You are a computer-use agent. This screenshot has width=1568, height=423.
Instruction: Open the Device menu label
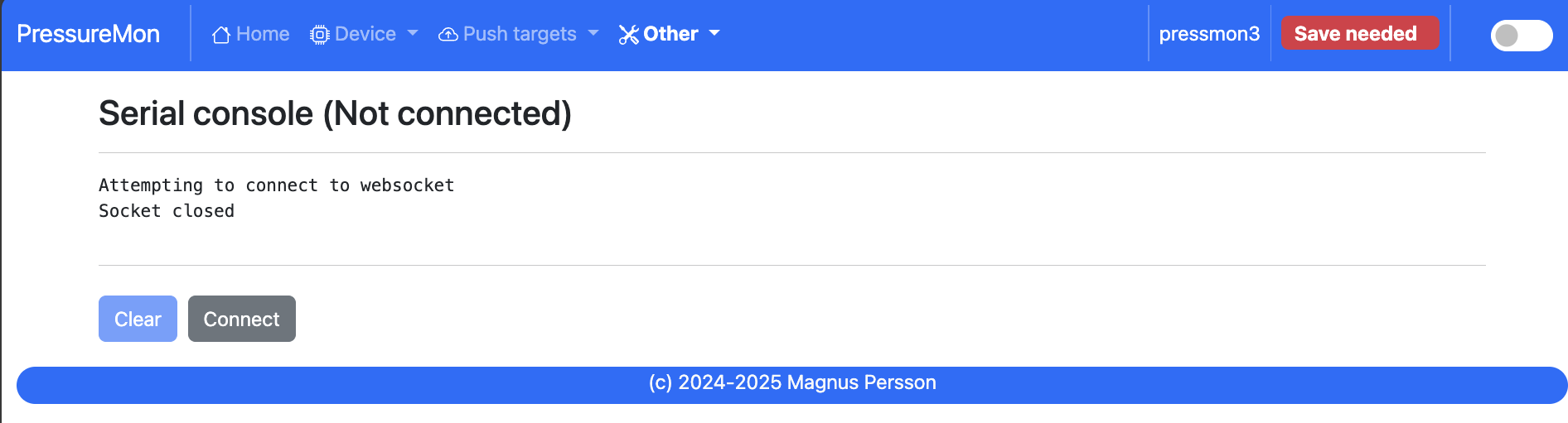365,34
